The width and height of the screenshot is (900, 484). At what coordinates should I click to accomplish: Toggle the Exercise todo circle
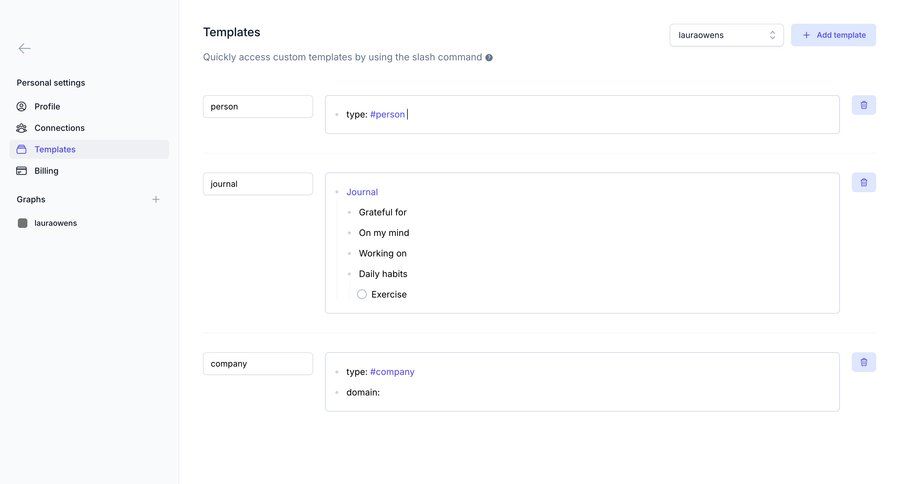tap(362, 294)
